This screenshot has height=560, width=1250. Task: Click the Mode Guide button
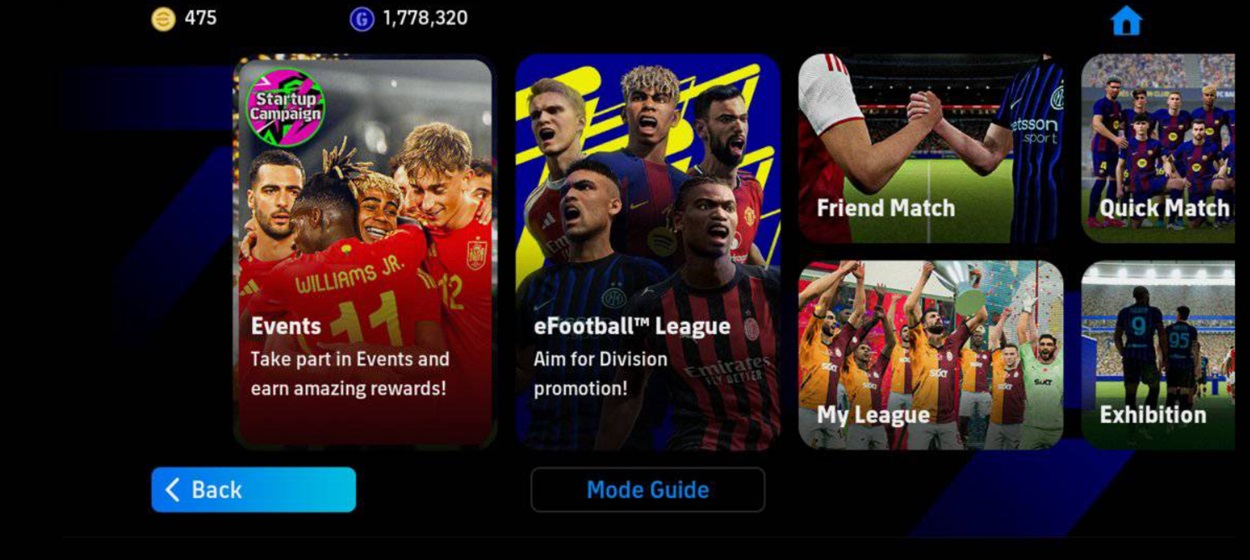(x=648, y=490)
